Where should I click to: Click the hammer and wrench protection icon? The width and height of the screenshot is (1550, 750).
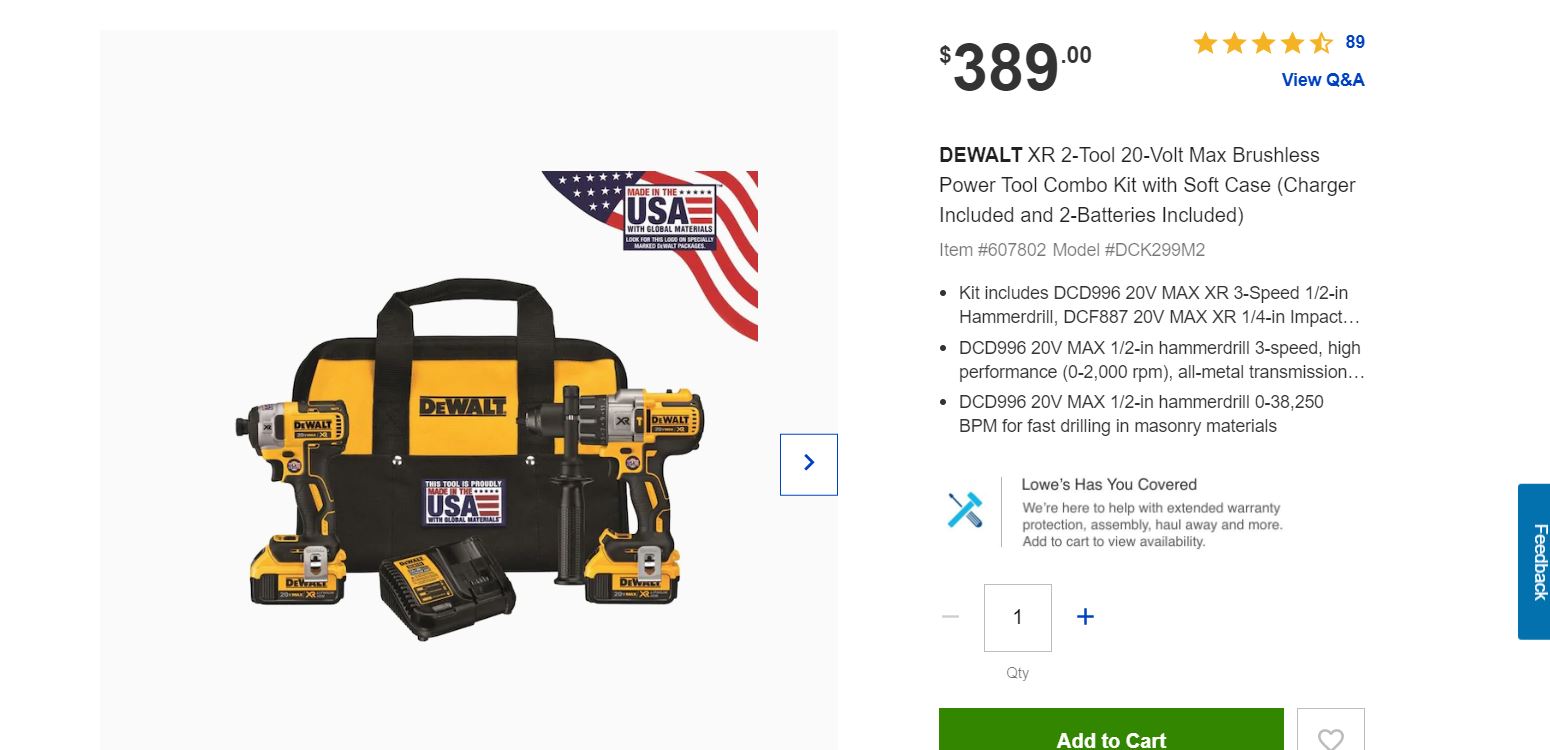tap(965, 511)
